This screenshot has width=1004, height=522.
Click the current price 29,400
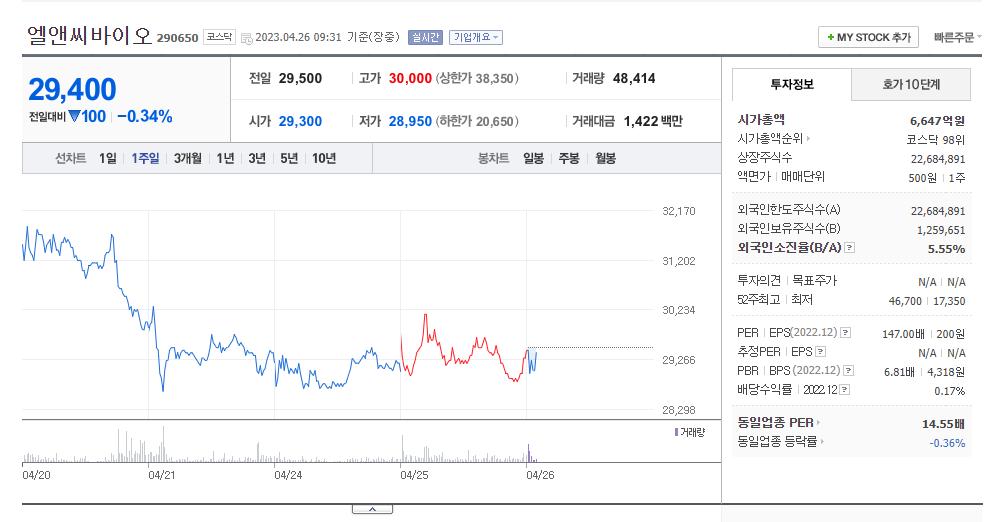point(72,90)
